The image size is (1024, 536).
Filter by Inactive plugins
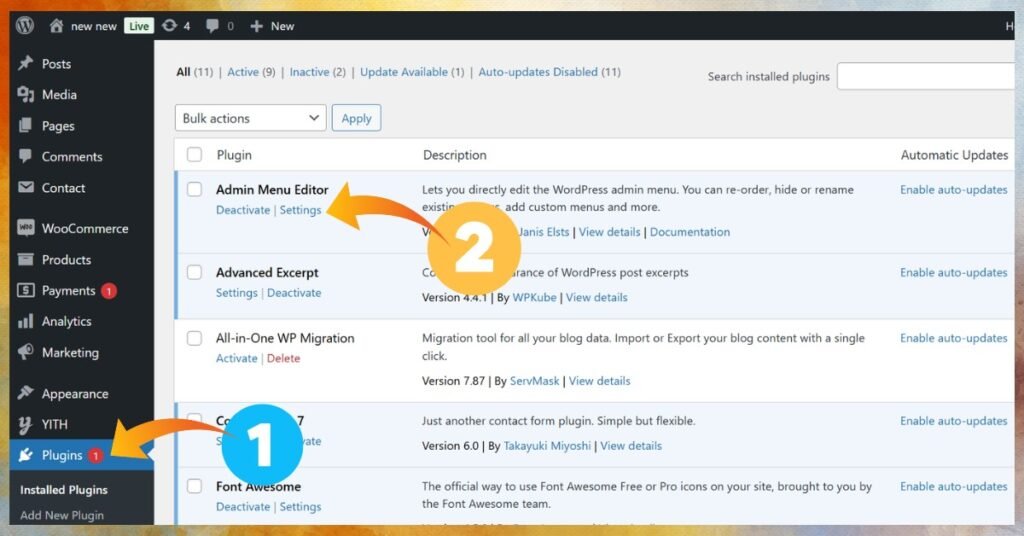[317, 72]
